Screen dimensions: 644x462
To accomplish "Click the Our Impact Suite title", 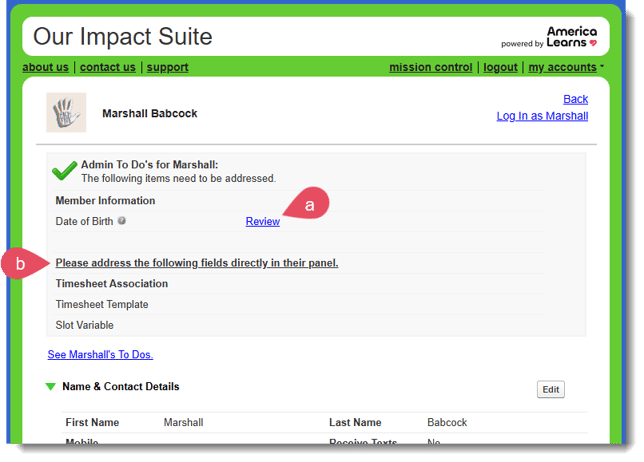I will (123, 38).
